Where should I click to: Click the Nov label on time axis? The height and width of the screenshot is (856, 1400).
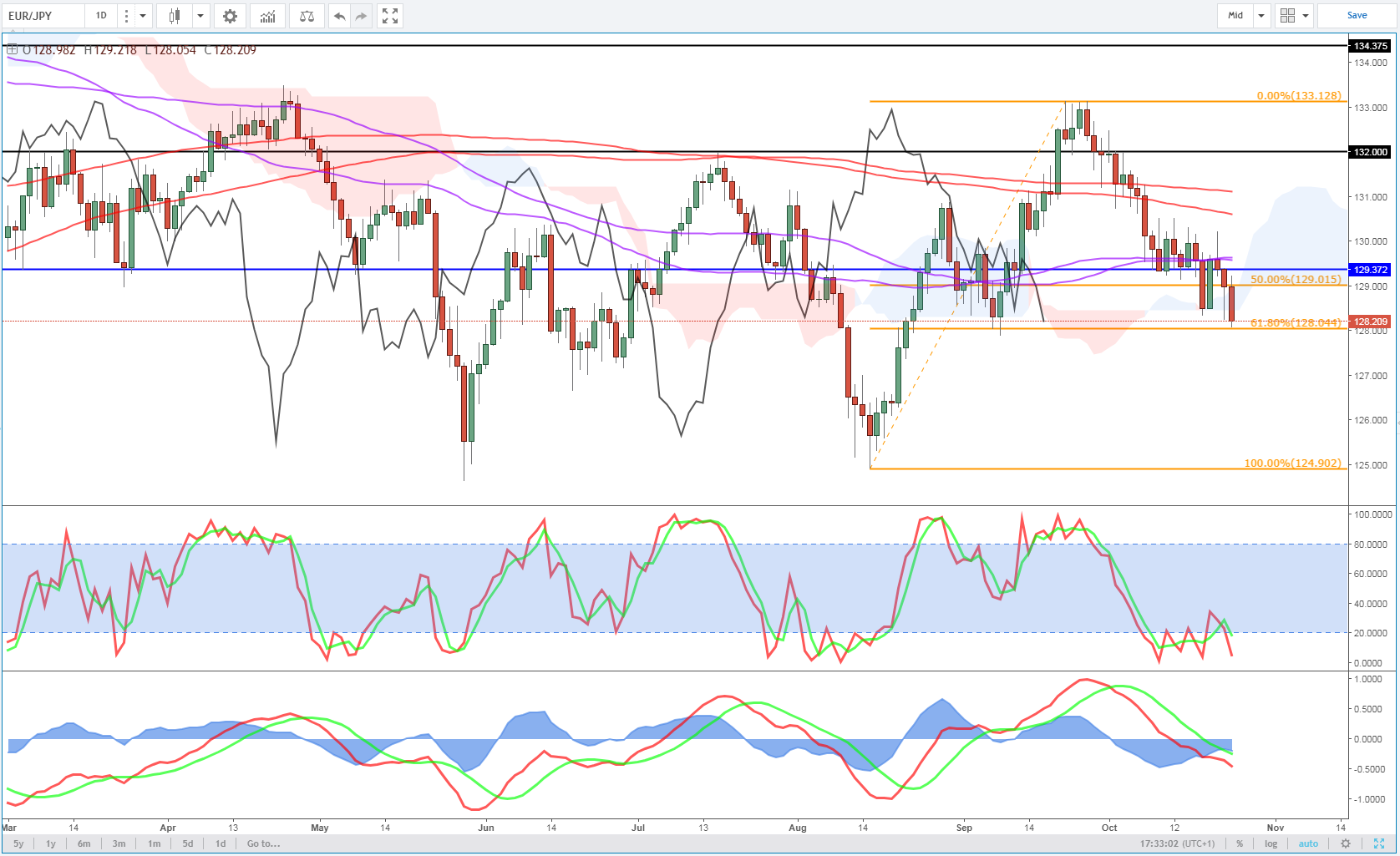click(1275, 828)
